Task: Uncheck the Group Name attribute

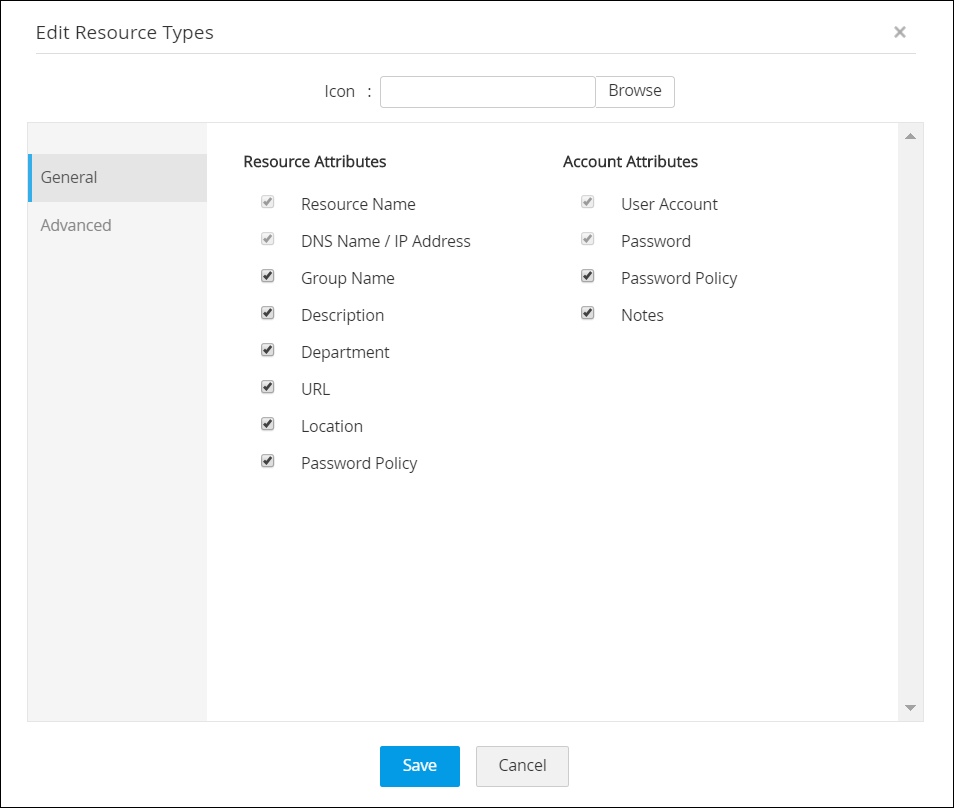Action: point(267,276)
